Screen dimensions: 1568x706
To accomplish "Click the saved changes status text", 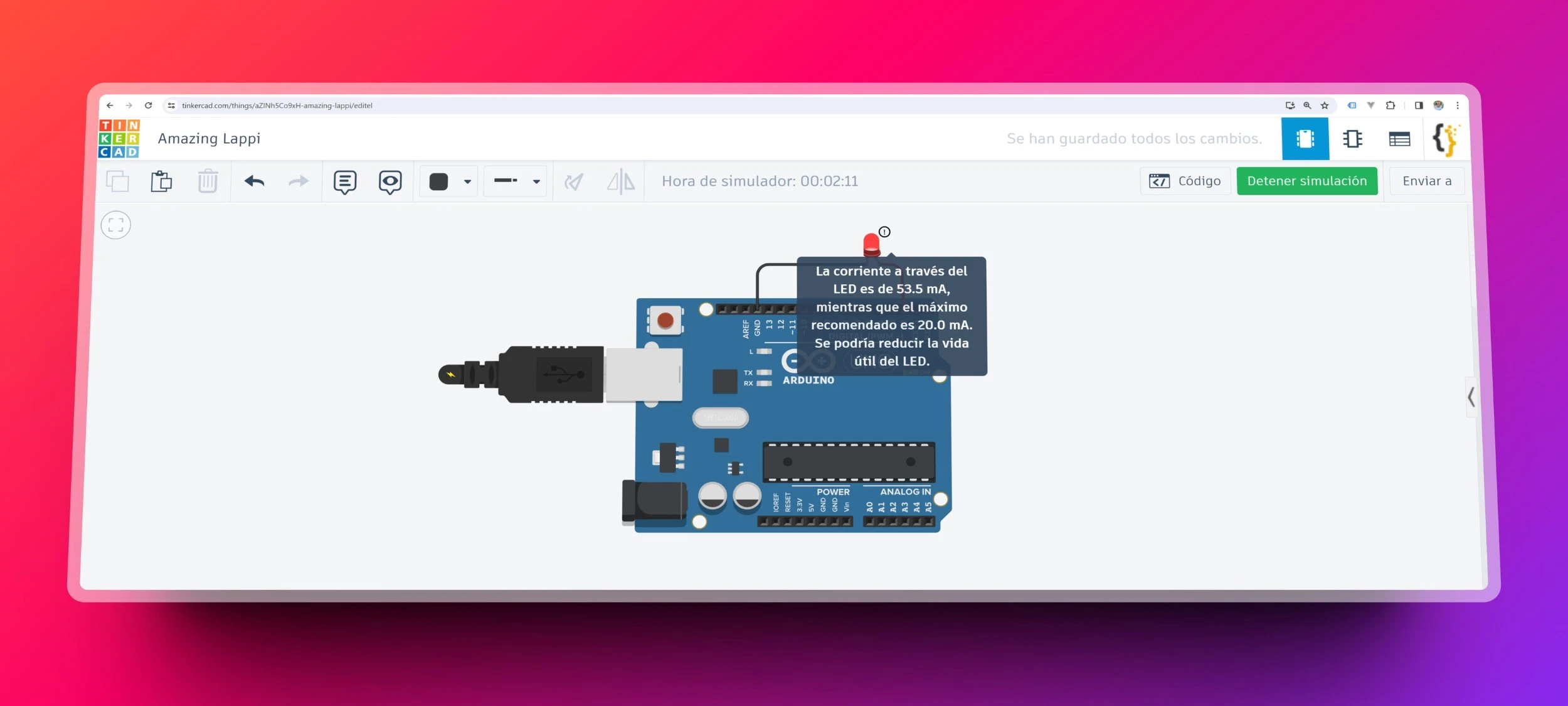I will pos(1134,139).
